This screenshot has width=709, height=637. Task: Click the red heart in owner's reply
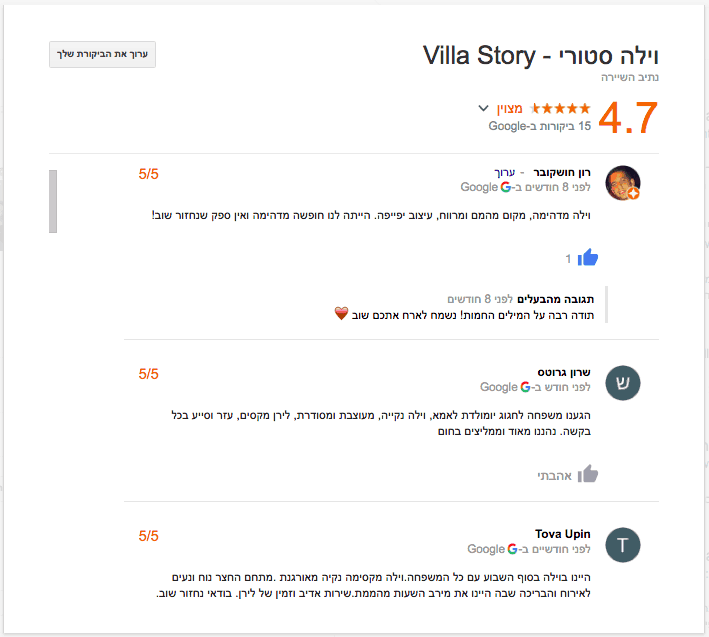(341, 313)
